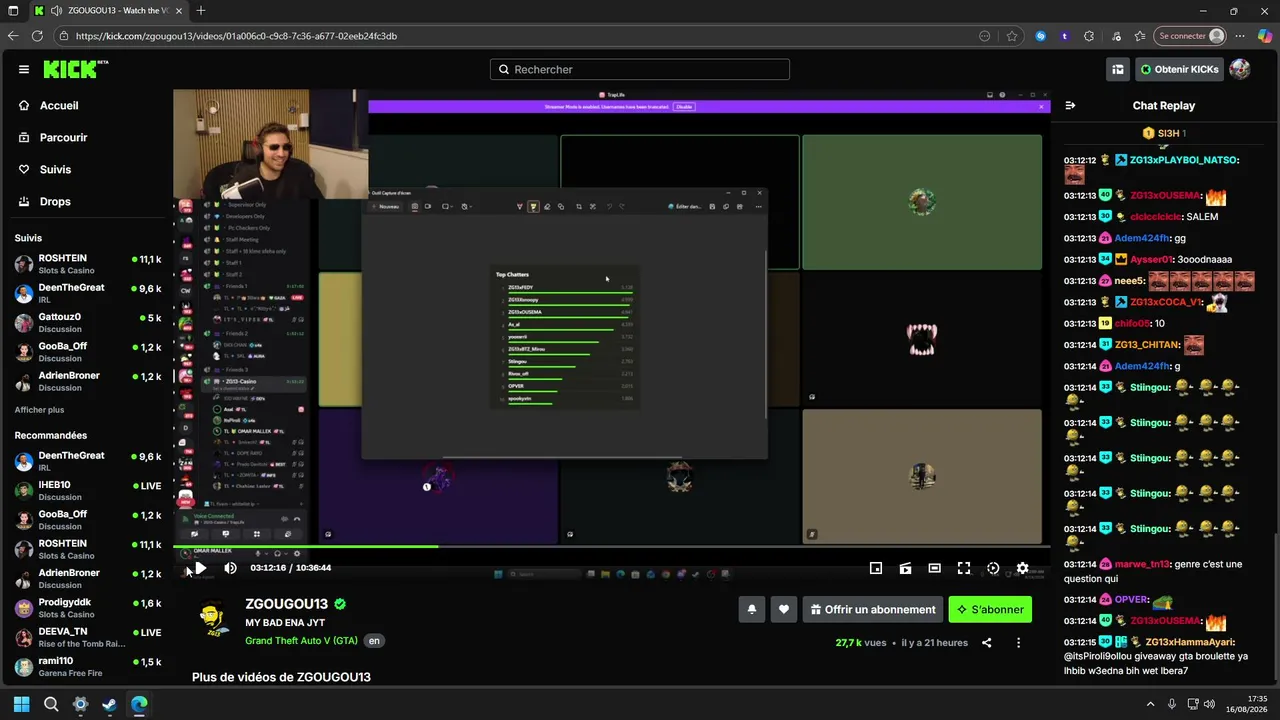Click the Edge taskbar icon
This screenshot has width=1280, height=720.
click(x=139, y=704)
